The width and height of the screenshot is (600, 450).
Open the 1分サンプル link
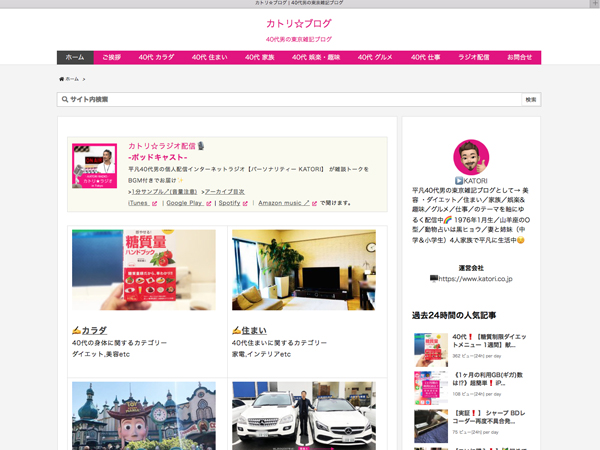[164, 192]
